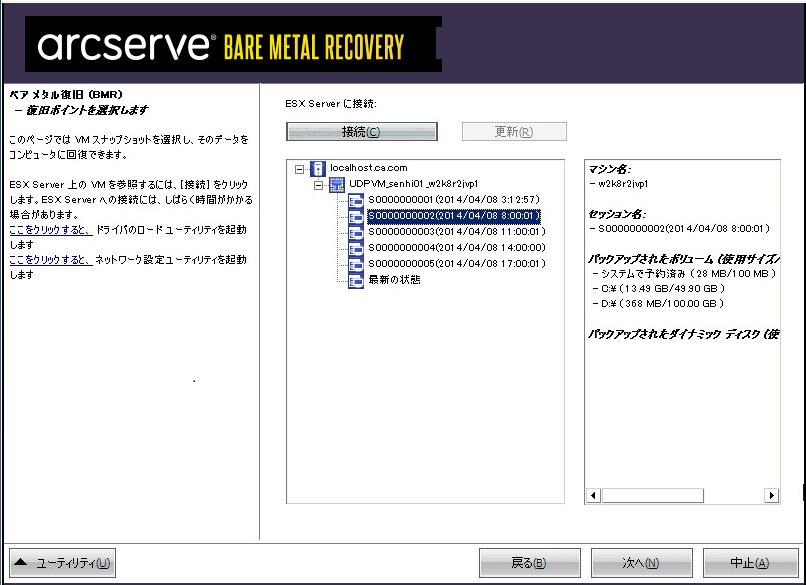Screen dimensions: 806x585
Task: Click the details pane scroll-right arrow
Action: [x=771, y=496]
